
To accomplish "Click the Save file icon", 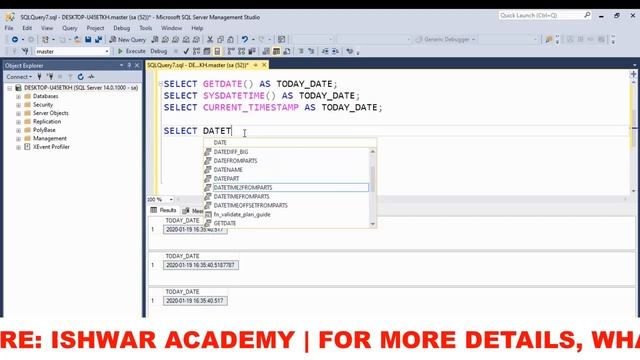I will pyautogui.click(x=88, y=40).
